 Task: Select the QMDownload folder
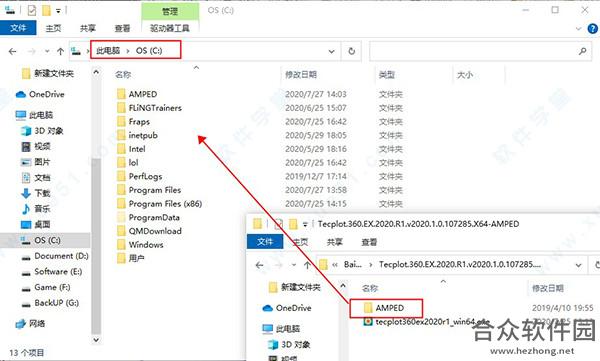coord(155,231)
